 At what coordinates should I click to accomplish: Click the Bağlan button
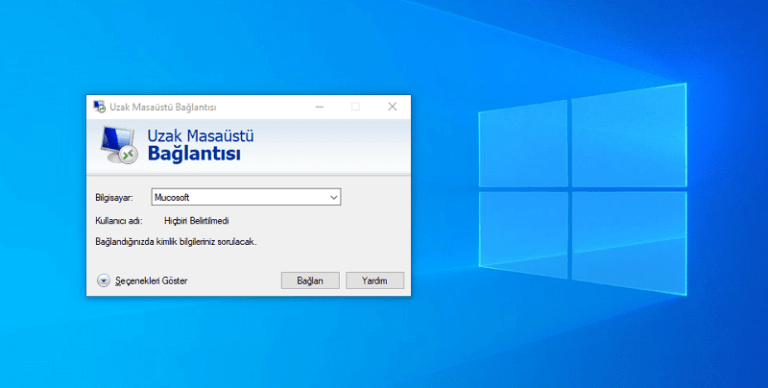click(x=310, y=281)
